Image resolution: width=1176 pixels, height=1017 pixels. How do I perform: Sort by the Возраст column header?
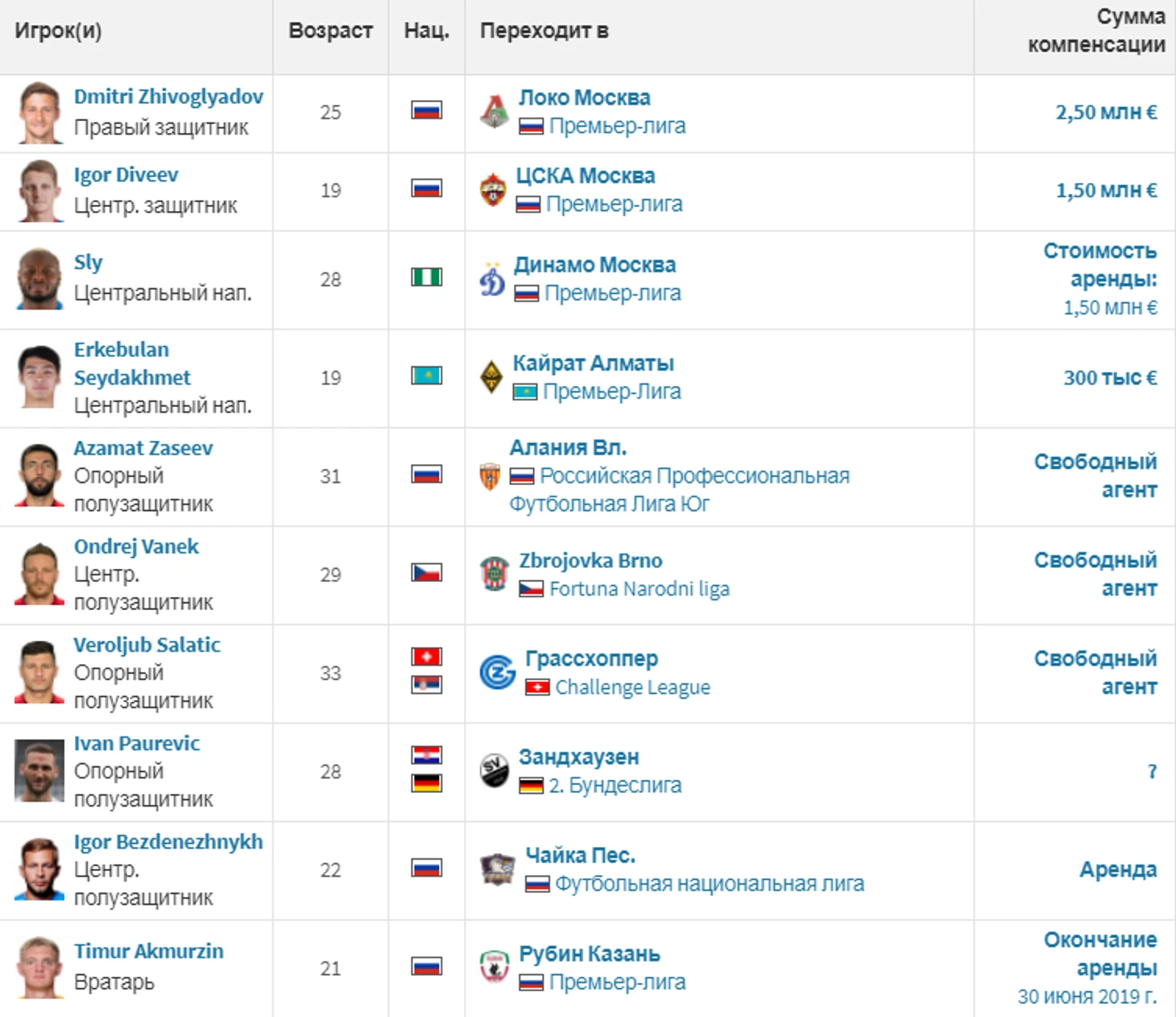click(x=330, y=31)
